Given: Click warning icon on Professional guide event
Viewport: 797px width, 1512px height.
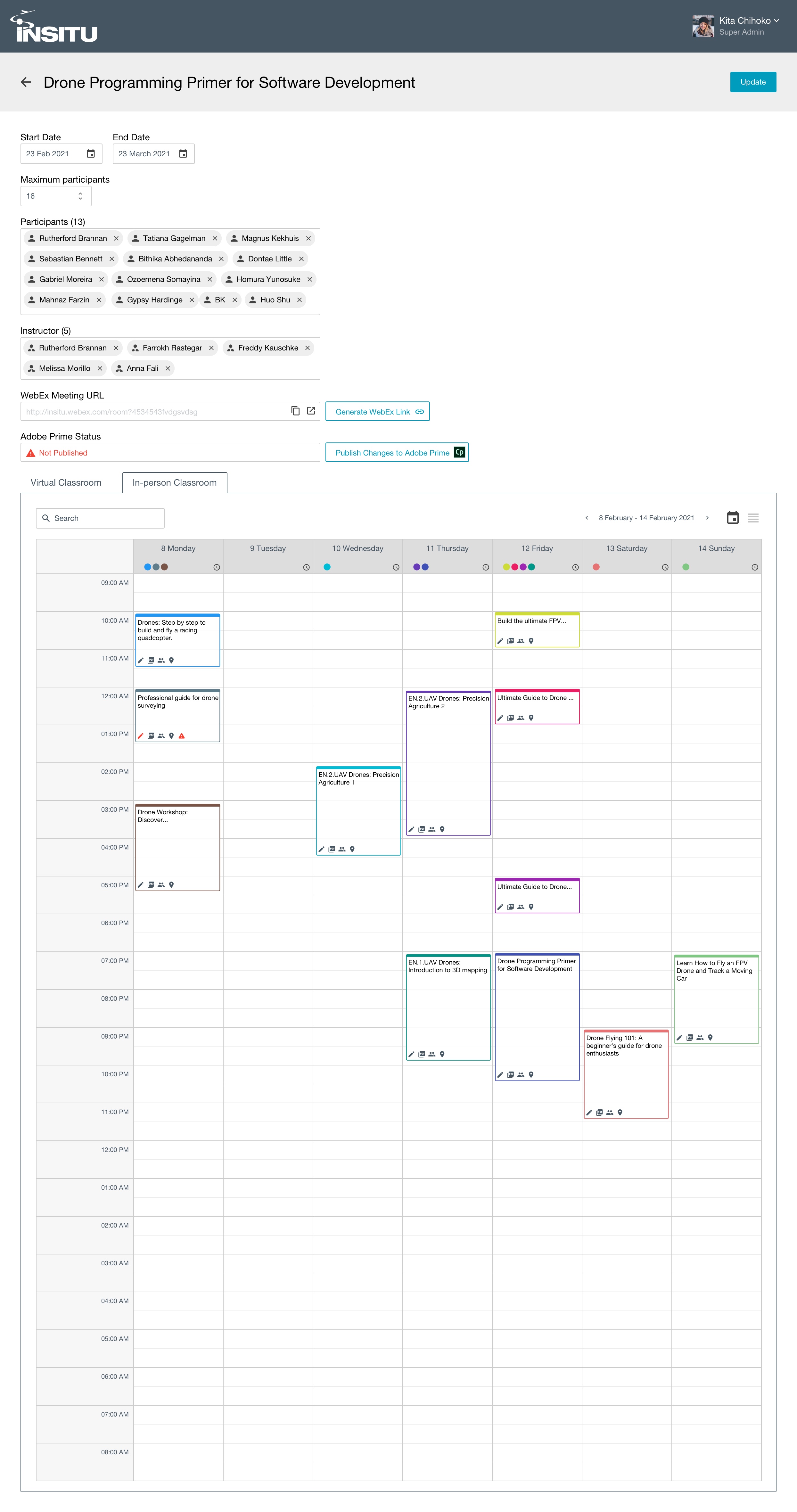Looking at the screenshot, I should point(182,735).
